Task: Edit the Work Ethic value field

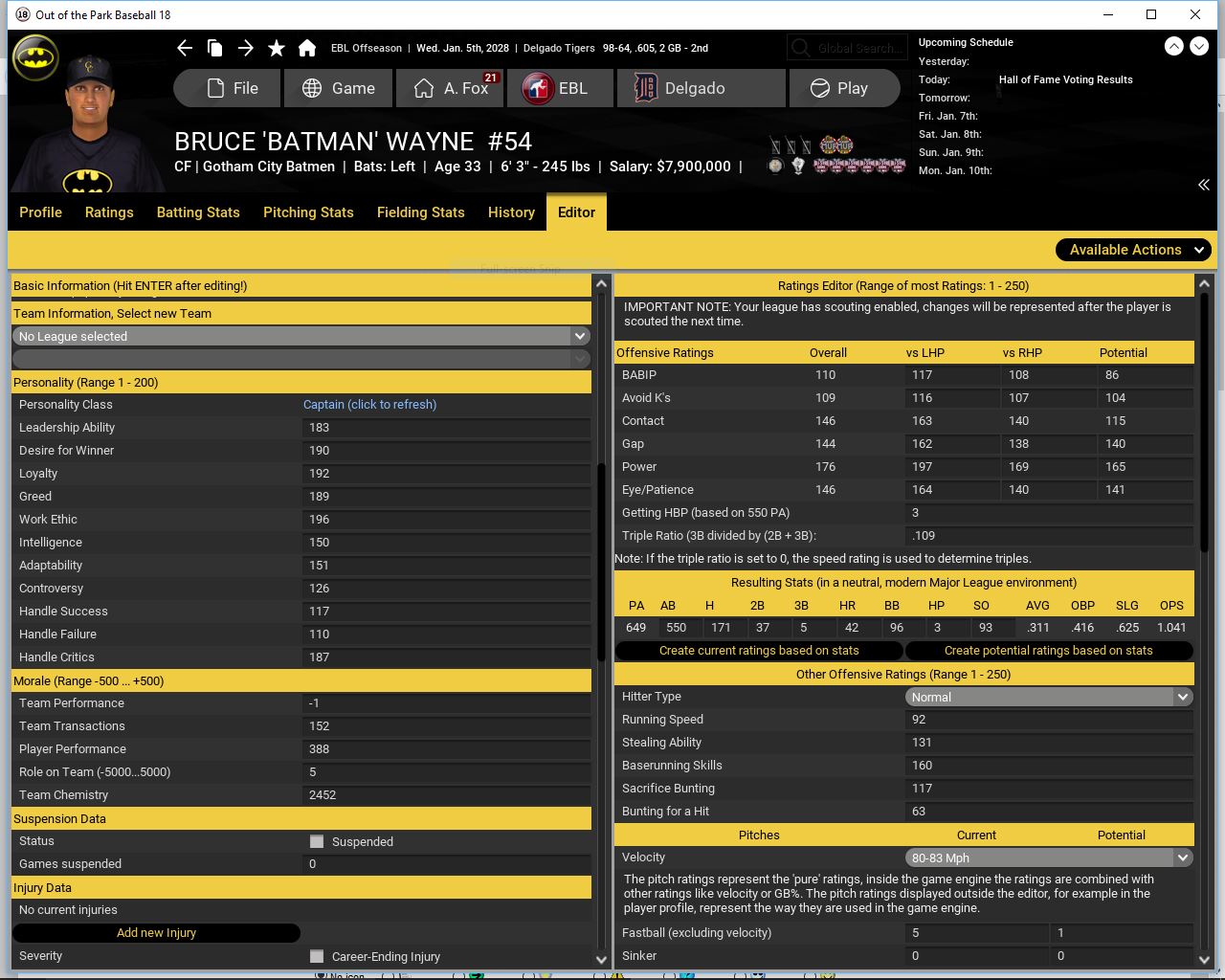Action: pos(446,520)
